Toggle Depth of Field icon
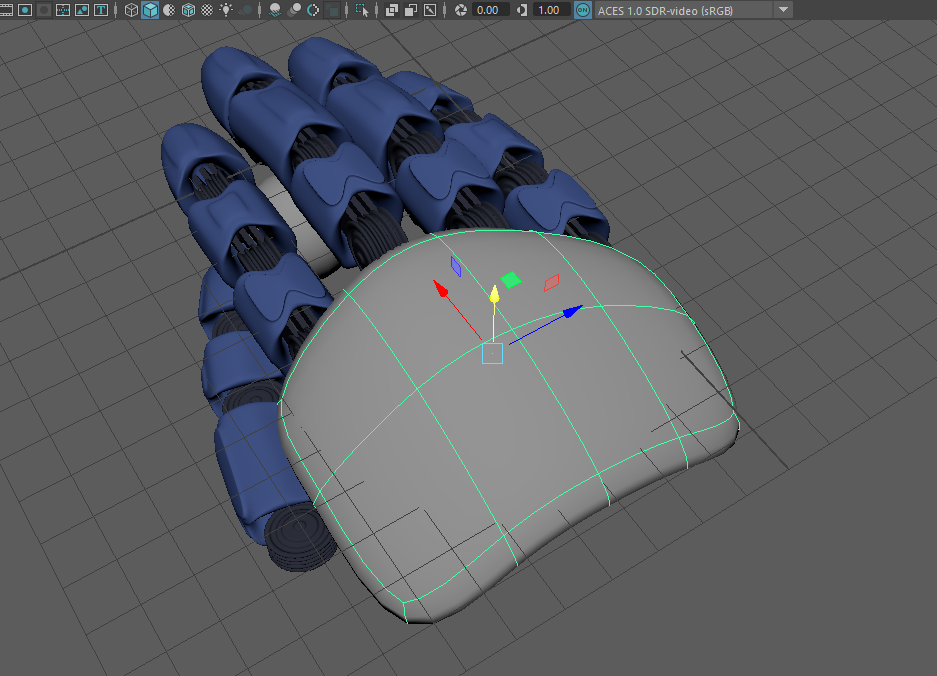The image size is (937, 676). click(332, 10)
